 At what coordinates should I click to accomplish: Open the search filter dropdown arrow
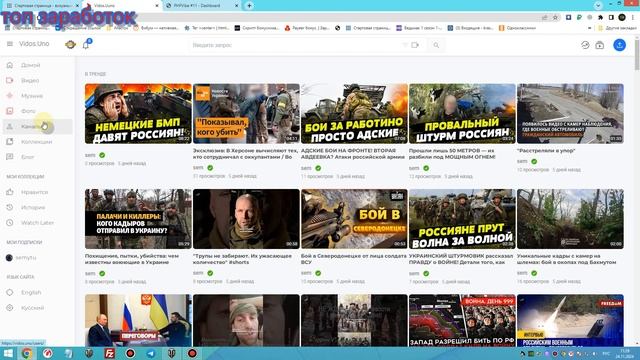405,45
